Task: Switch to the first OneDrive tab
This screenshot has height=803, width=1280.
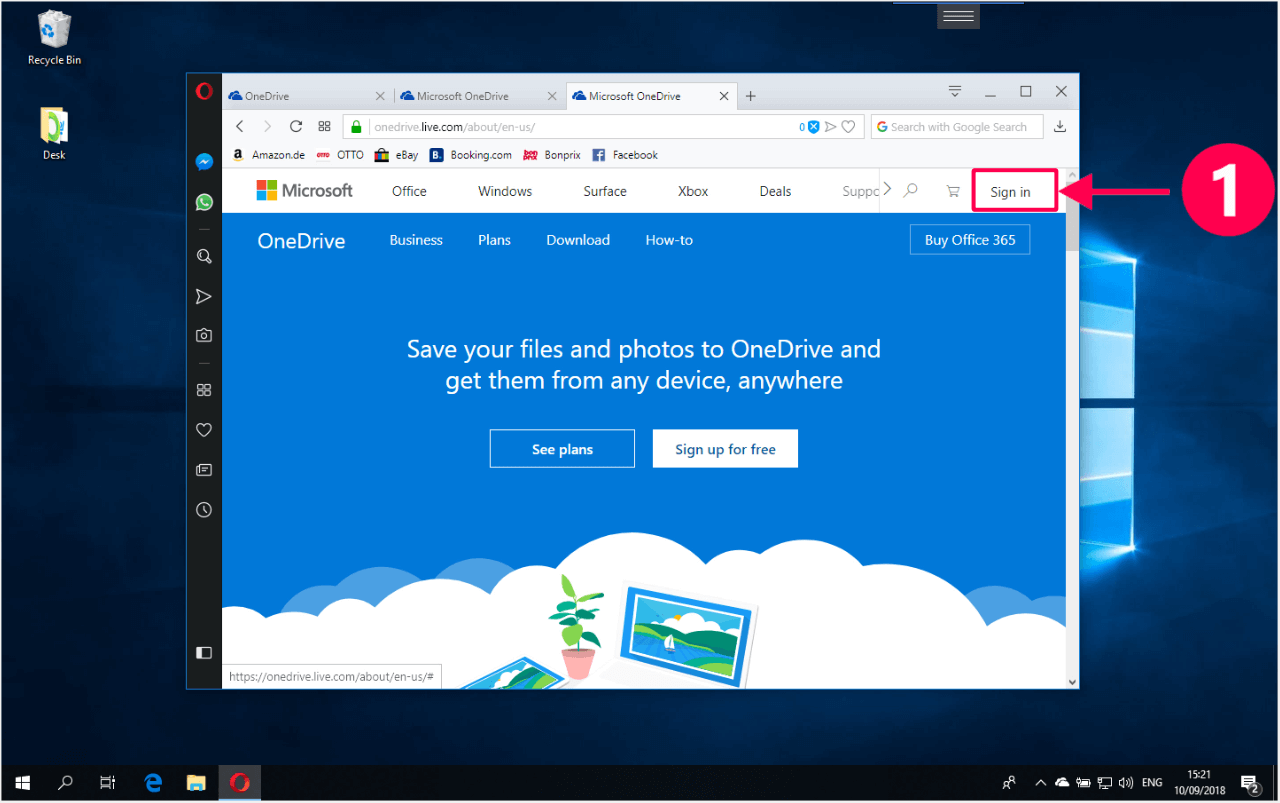Action: 308,96
